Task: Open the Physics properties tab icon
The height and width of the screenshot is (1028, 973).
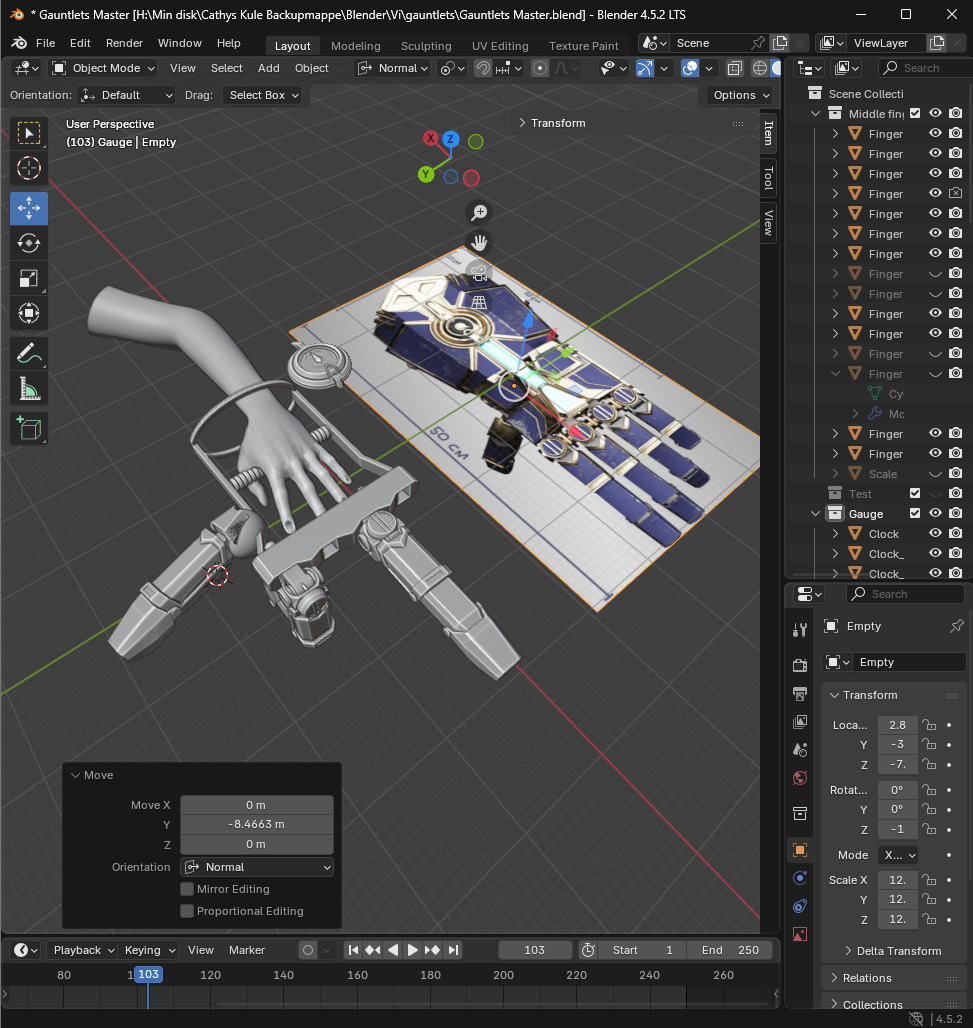Action: pos(800,878)
